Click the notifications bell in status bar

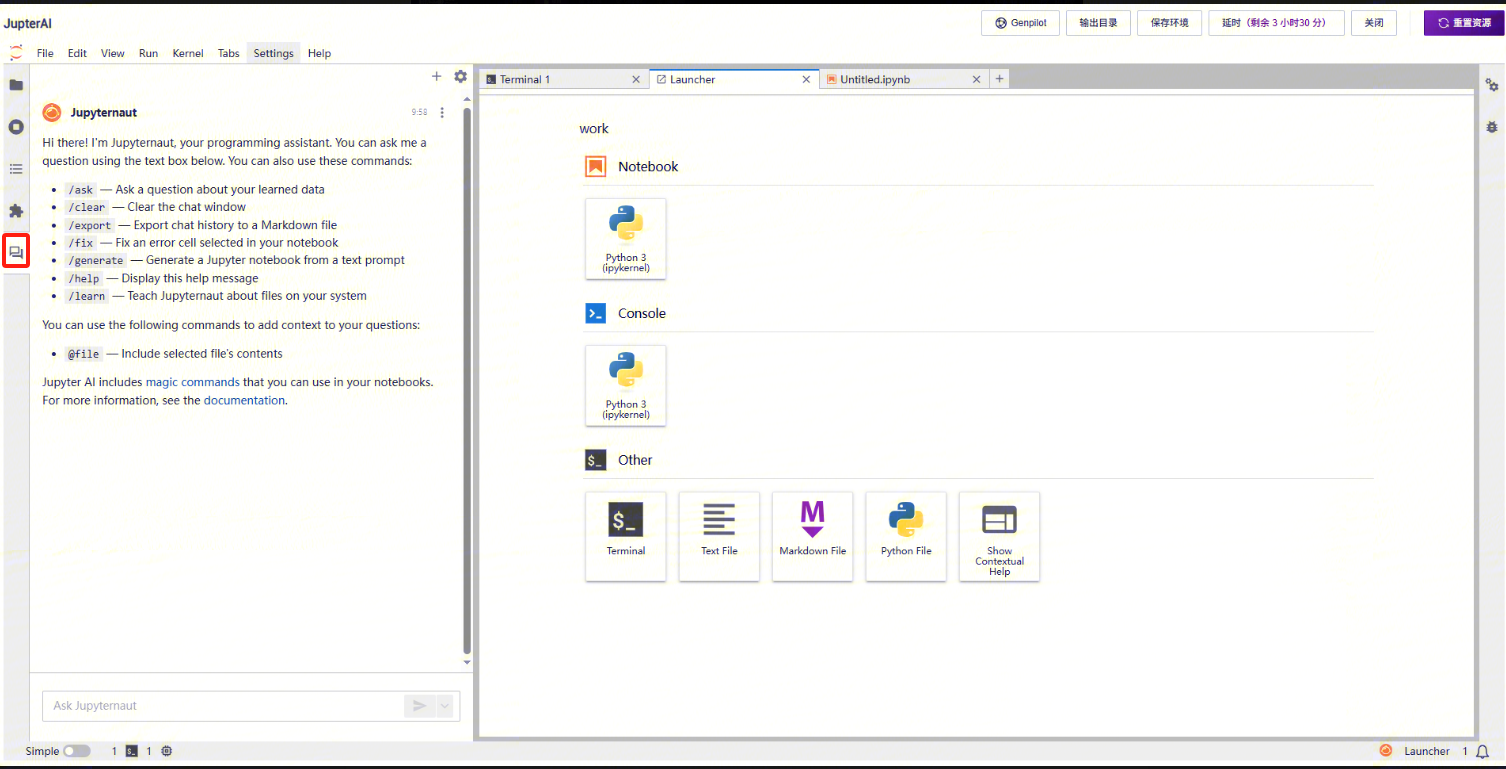1483,752
